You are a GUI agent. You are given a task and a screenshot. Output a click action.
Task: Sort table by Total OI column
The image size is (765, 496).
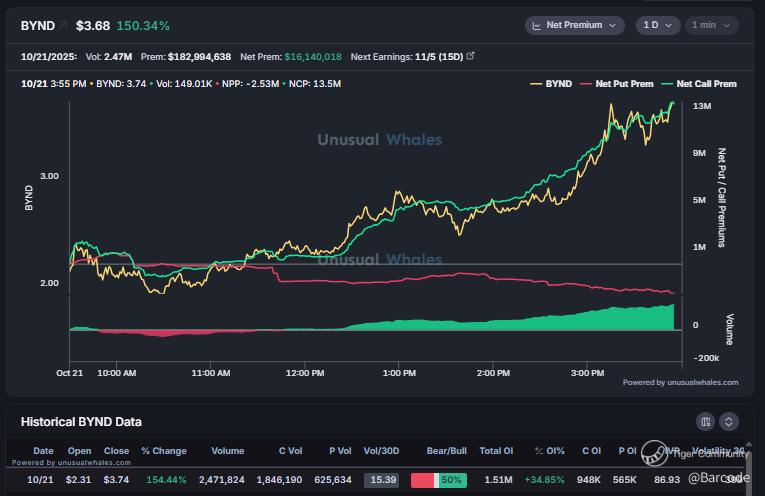tap(496, 451)
